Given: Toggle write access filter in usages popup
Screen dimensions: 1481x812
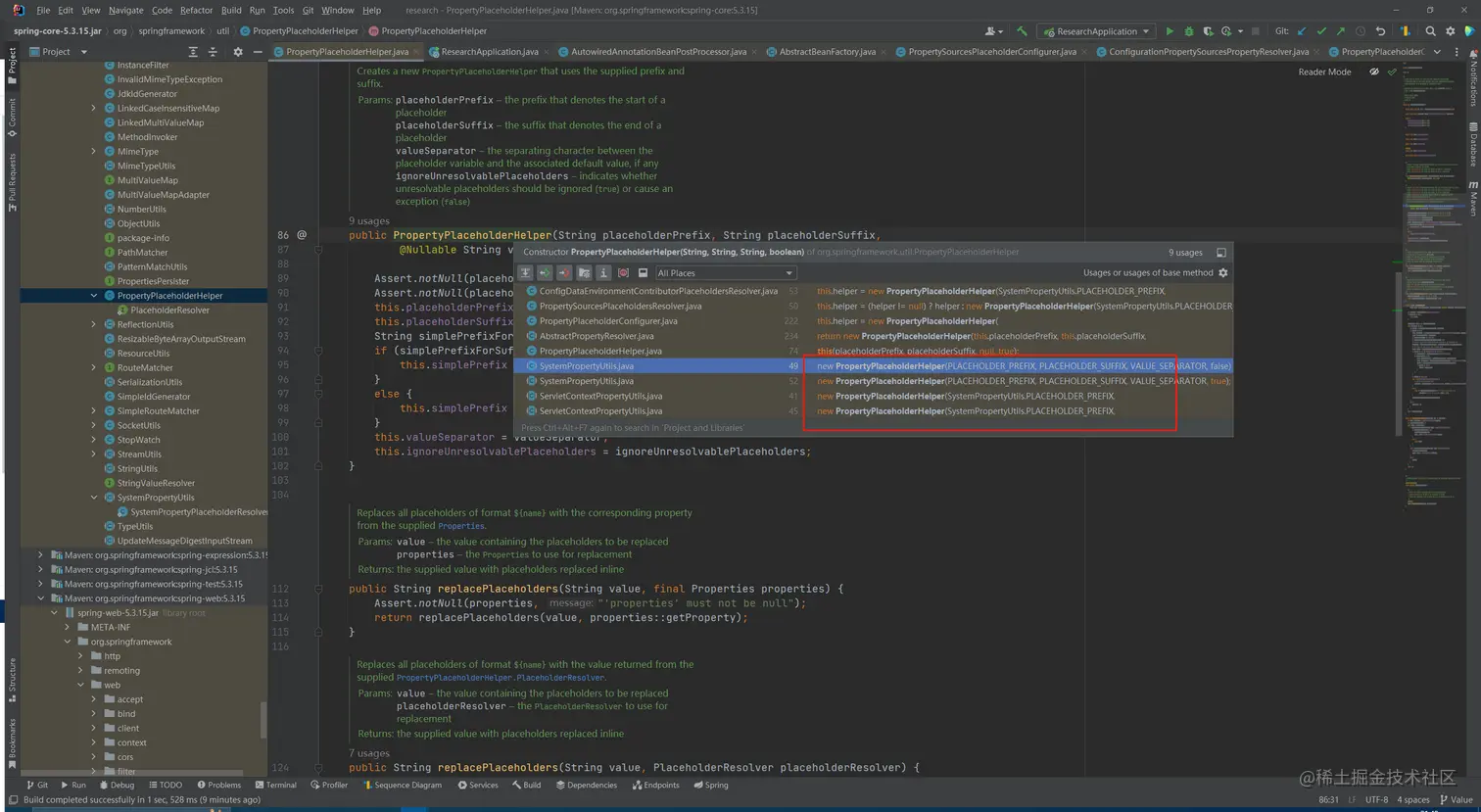Looking at the screenshot, I should pos(564,273).
